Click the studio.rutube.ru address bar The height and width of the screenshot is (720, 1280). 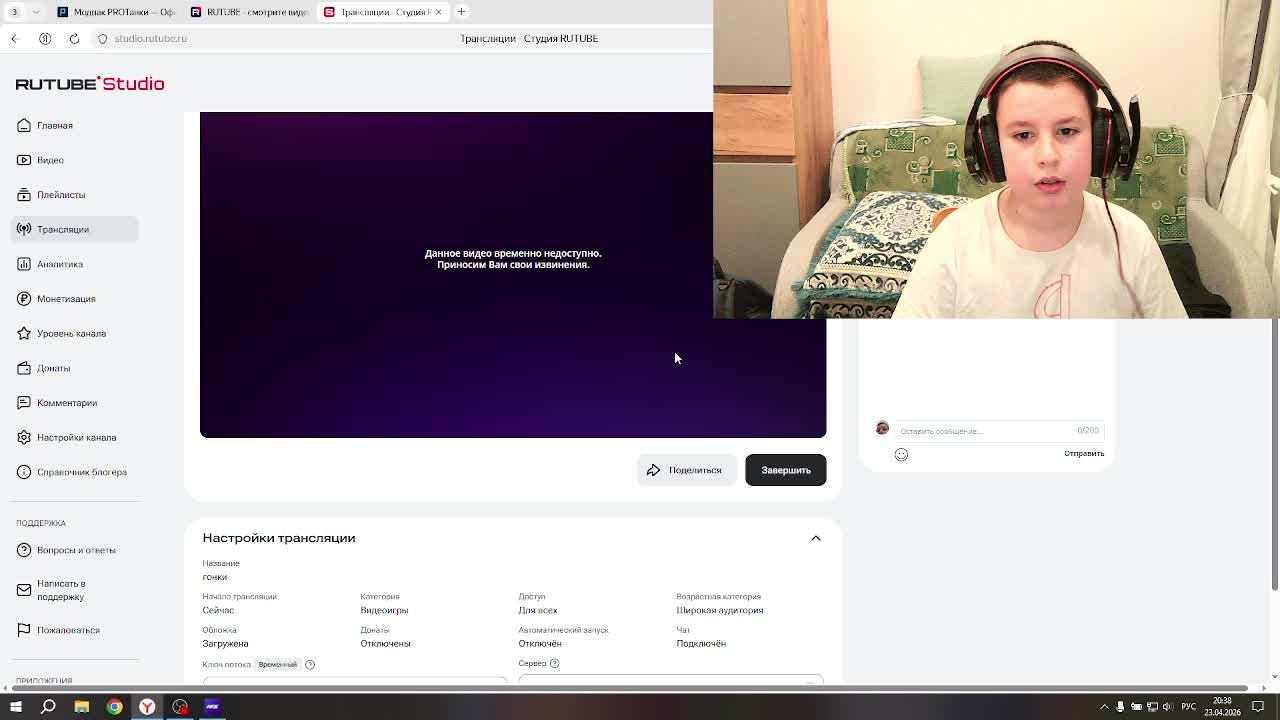point(150,38)
